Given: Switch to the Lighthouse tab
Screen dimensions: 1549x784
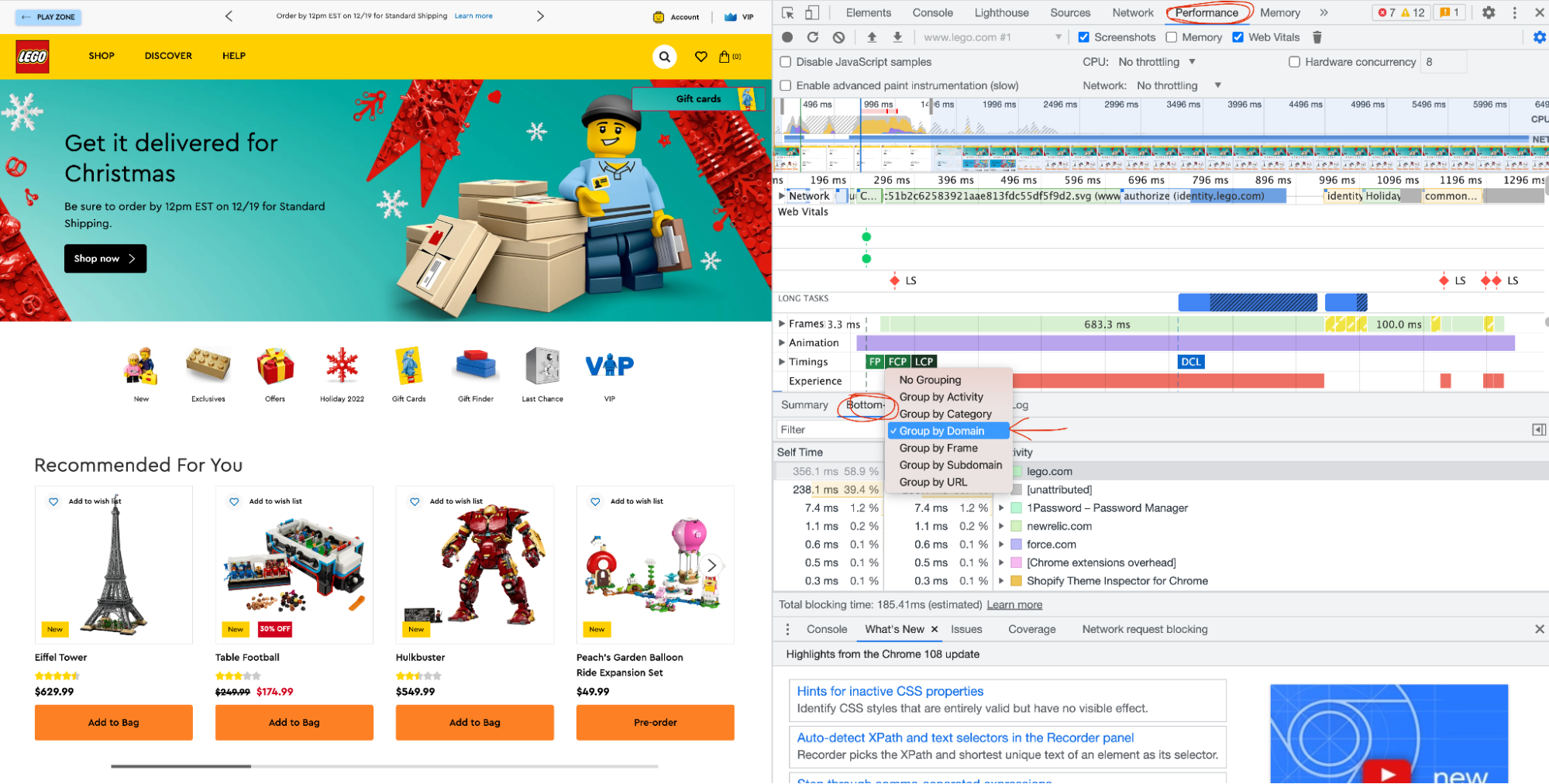Looking at the screenshot, I should click(1002, 12).
